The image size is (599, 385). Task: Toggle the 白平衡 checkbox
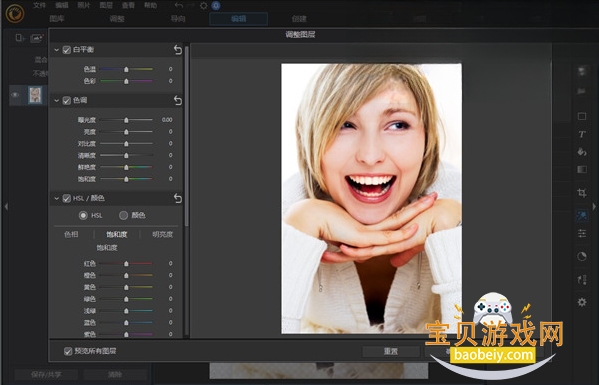click(67, 50)
